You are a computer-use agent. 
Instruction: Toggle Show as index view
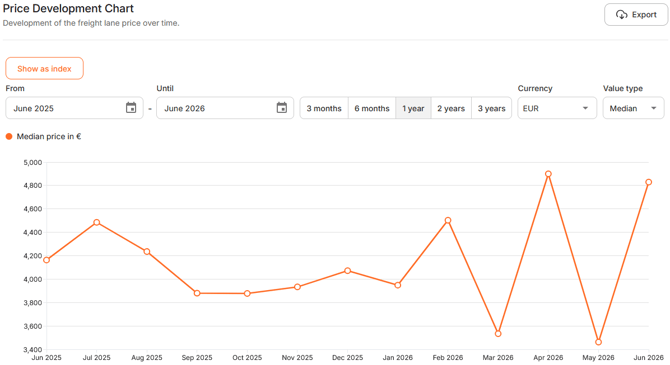(x=44, y=68)
